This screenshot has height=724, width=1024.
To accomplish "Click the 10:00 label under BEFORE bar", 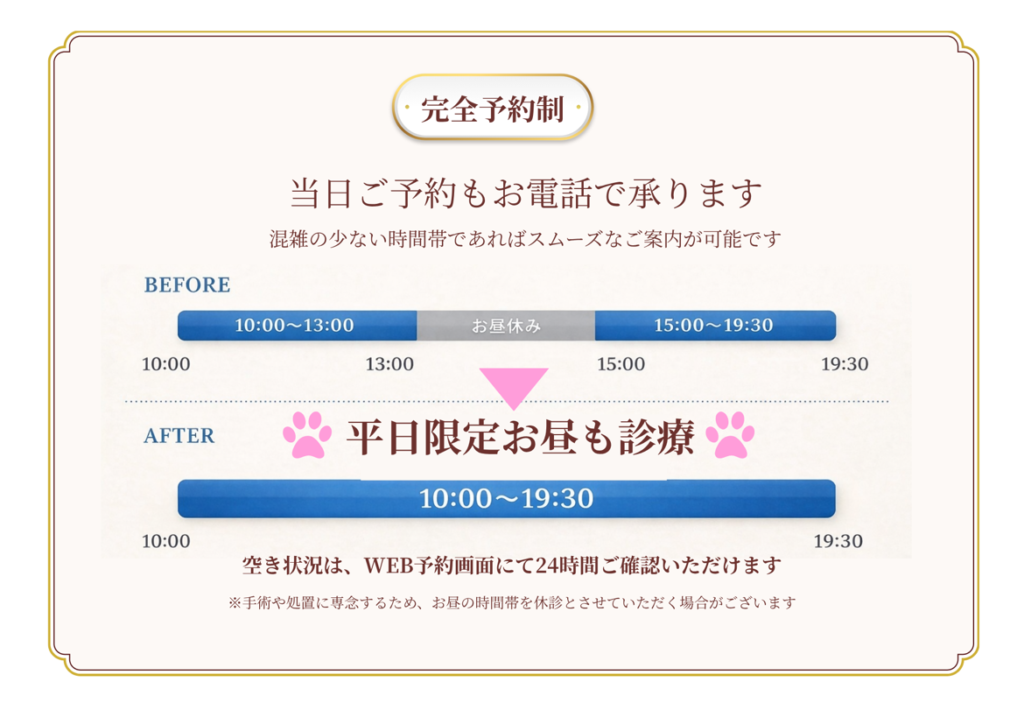I will point(166,364).
